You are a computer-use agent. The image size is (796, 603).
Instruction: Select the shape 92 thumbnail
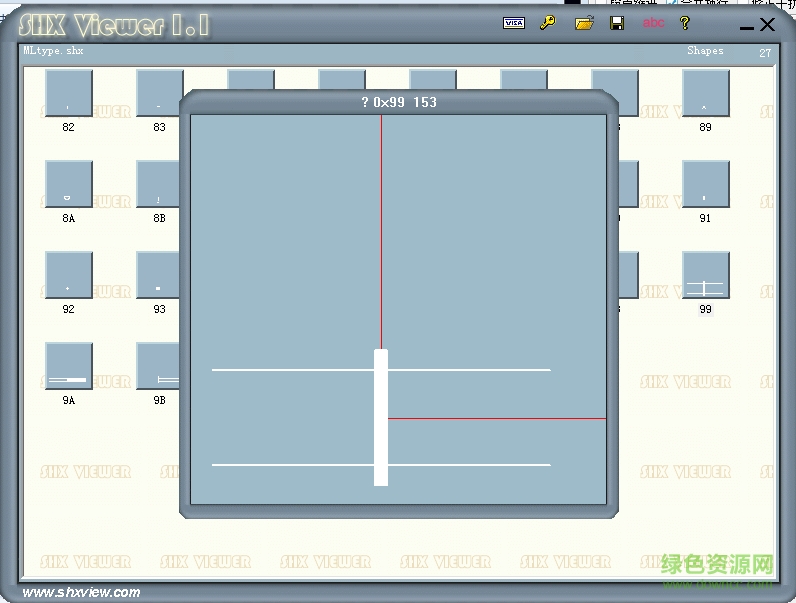69,275
